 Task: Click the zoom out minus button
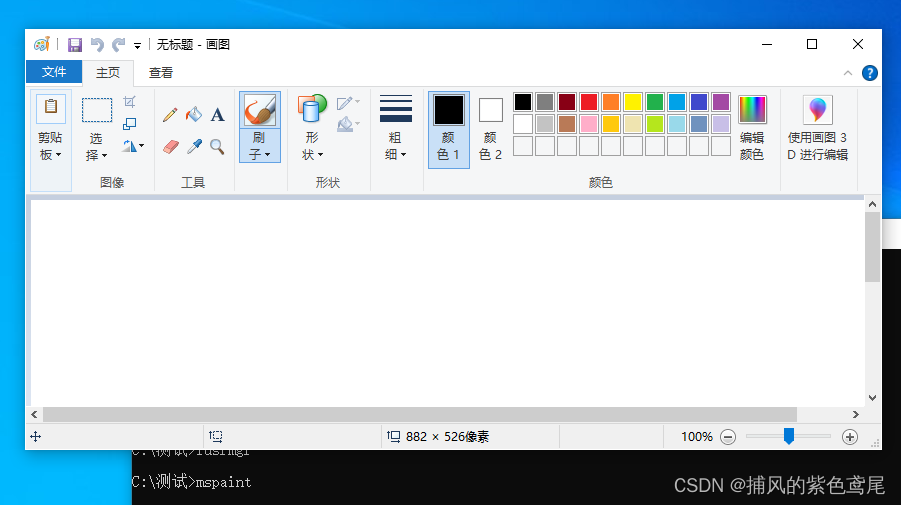point(728,437)
